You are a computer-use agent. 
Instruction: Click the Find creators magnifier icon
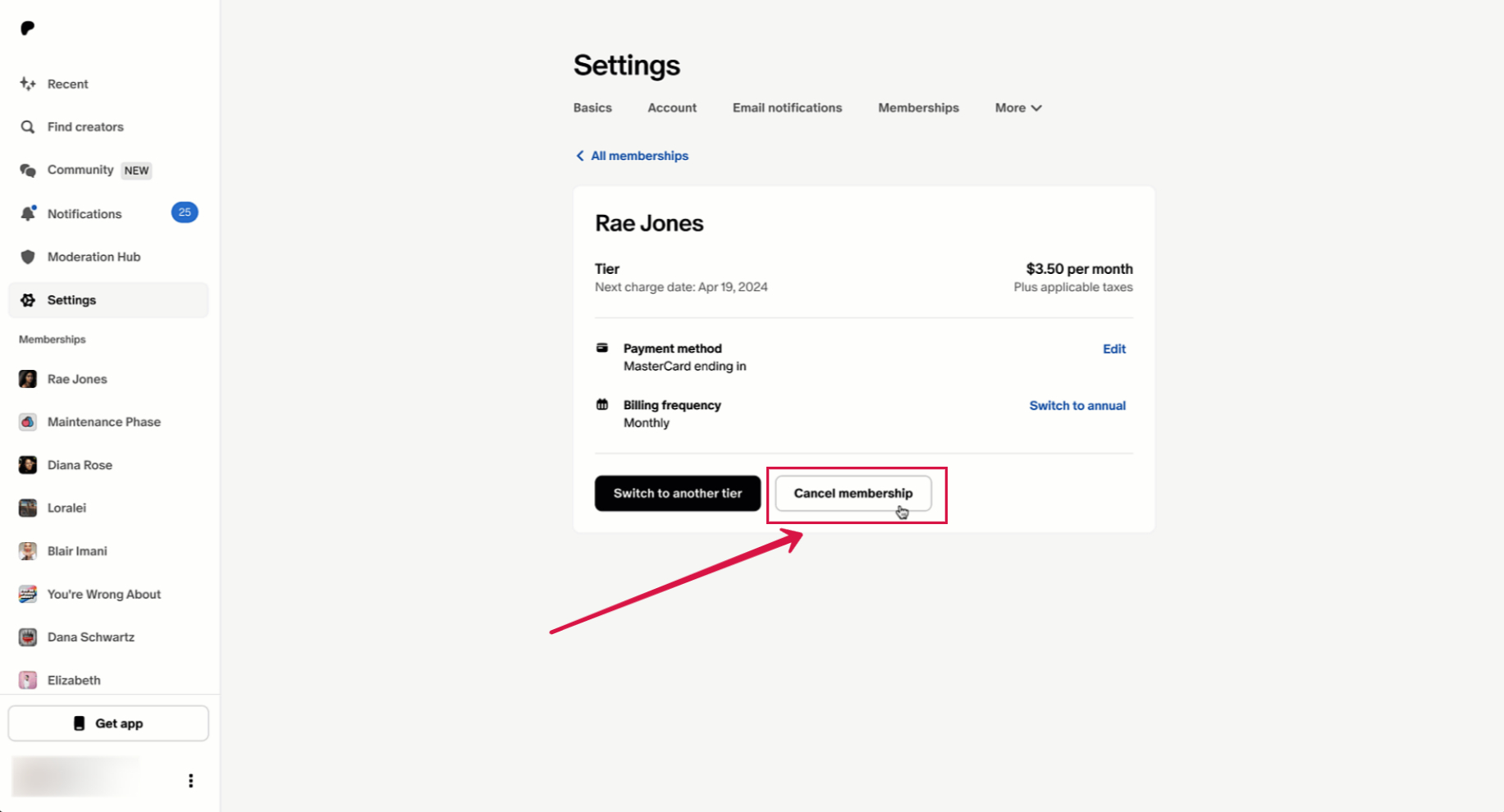[x=28, y=127]
